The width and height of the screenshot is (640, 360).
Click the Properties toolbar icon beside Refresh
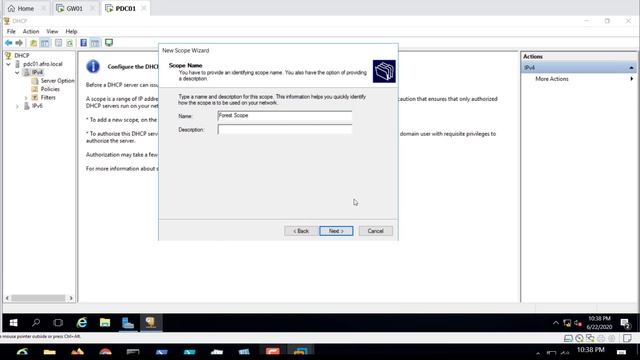[x=58, y=43]
